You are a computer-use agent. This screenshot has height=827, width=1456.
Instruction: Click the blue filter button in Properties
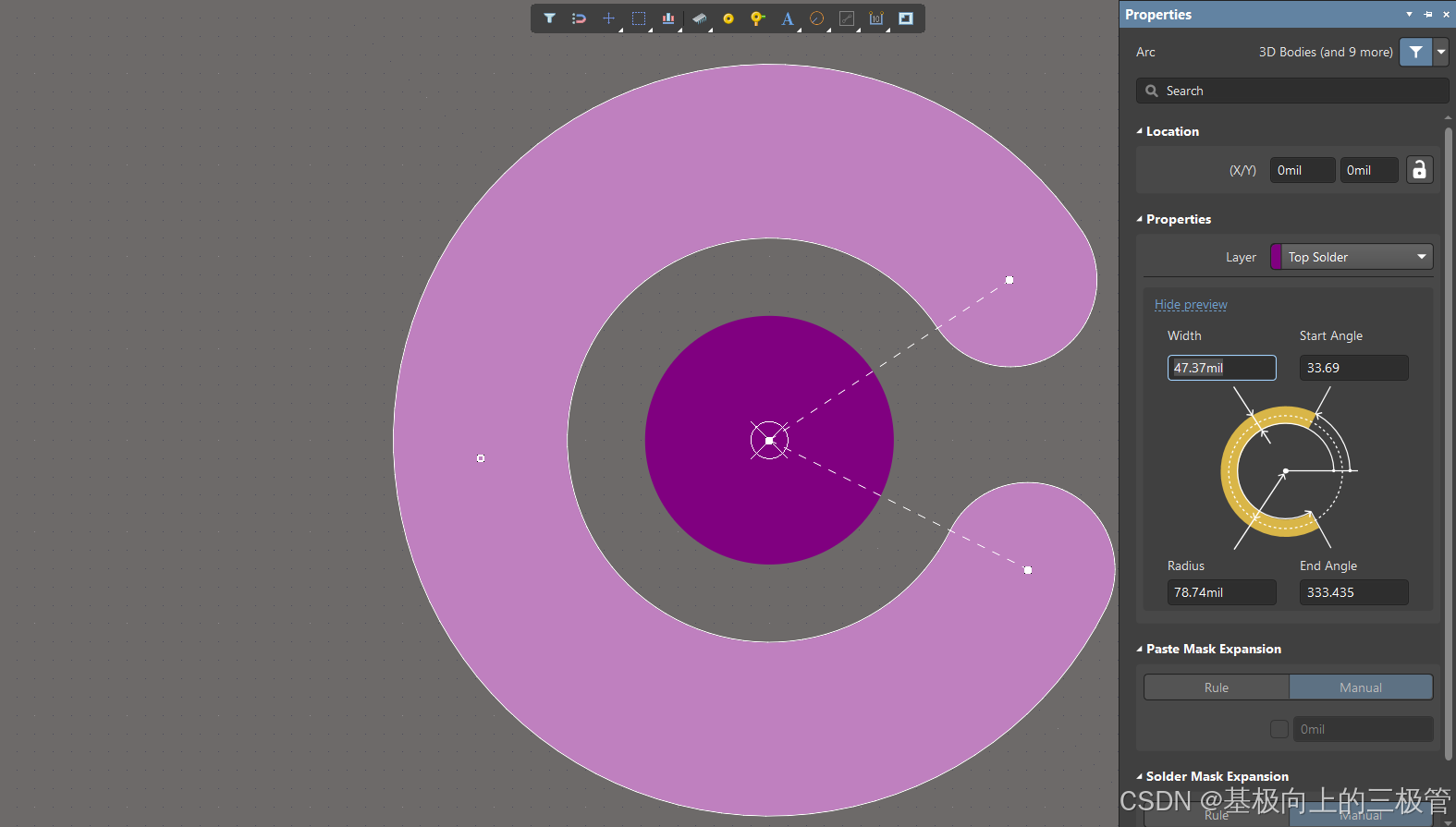(1415, 52)
